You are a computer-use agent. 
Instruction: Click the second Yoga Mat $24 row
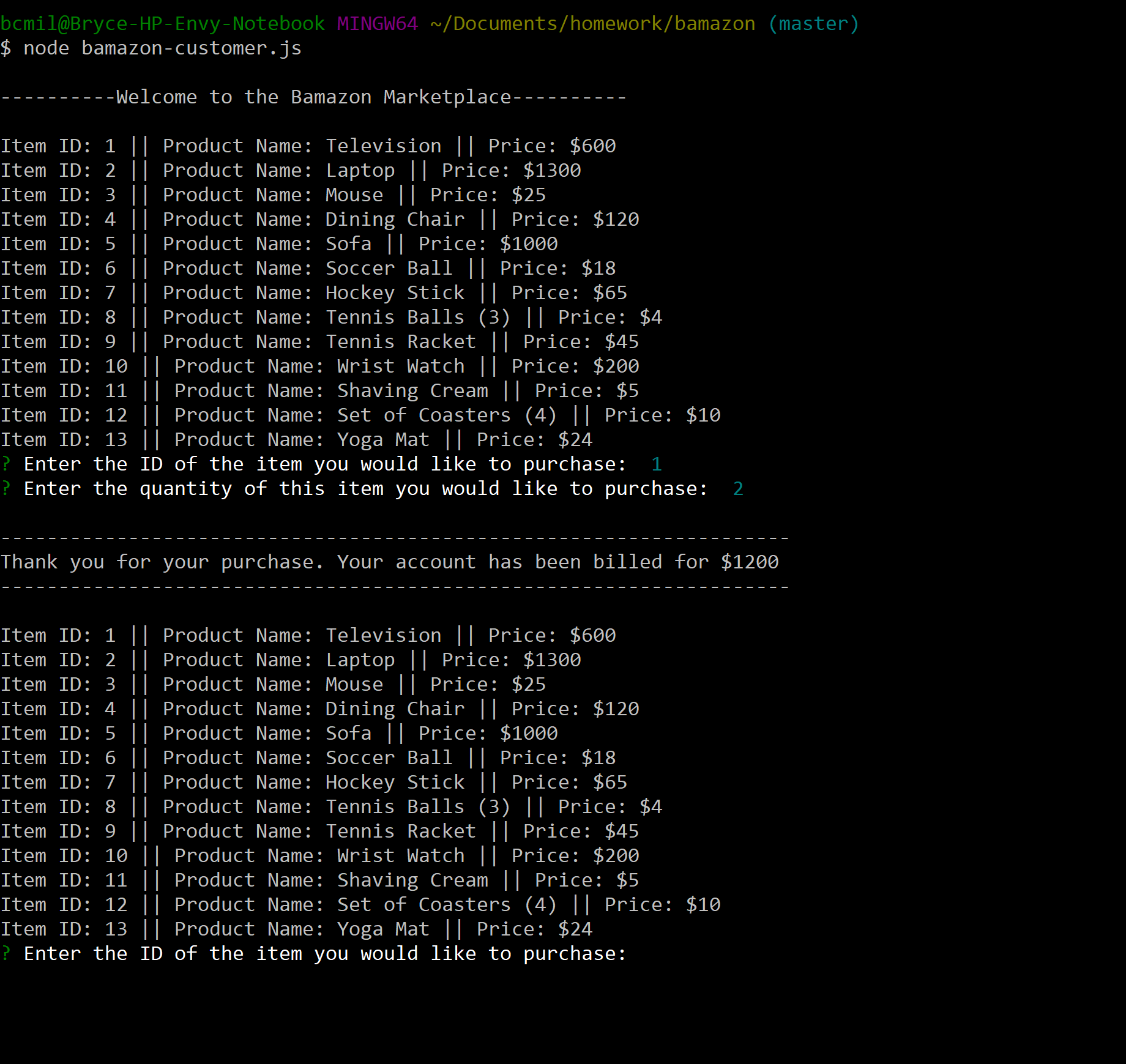point(296,929)
